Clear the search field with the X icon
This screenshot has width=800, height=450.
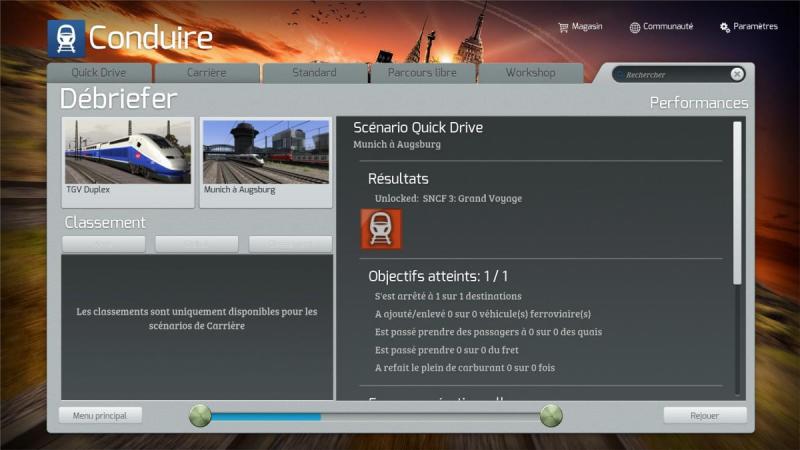tap(737, 74)
